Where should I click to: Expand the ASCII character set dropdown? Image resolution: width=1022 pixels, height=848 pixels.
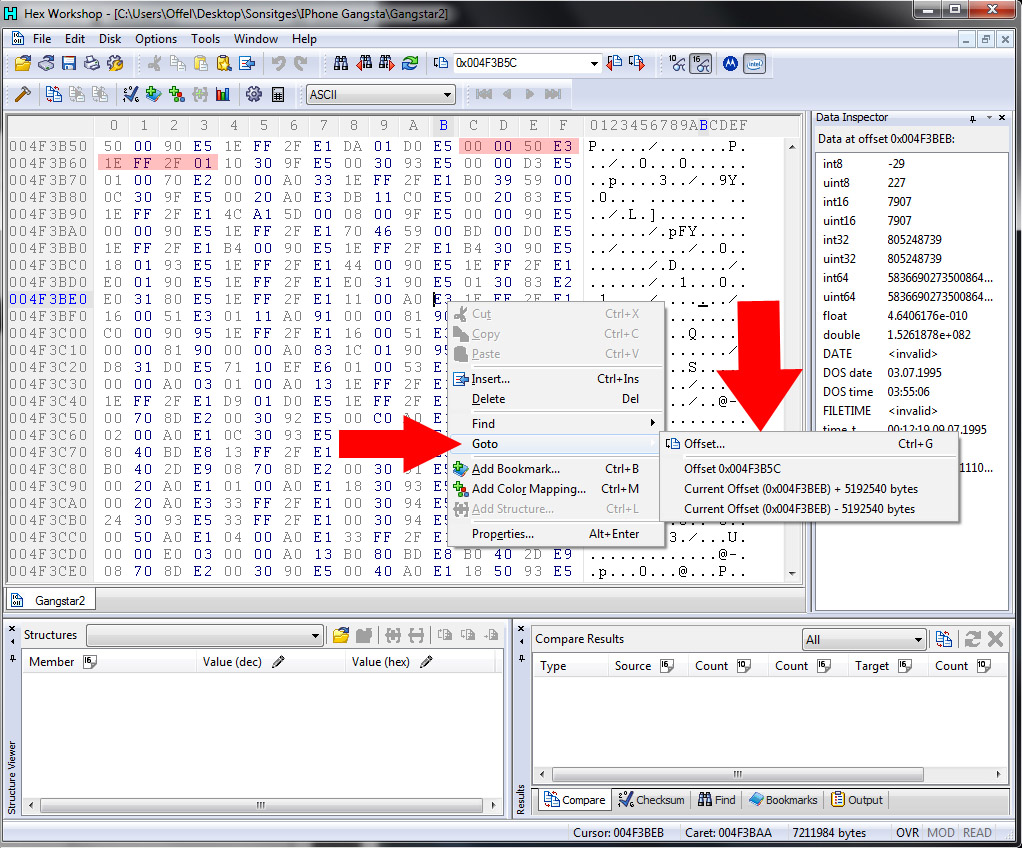tap(448, 95)
